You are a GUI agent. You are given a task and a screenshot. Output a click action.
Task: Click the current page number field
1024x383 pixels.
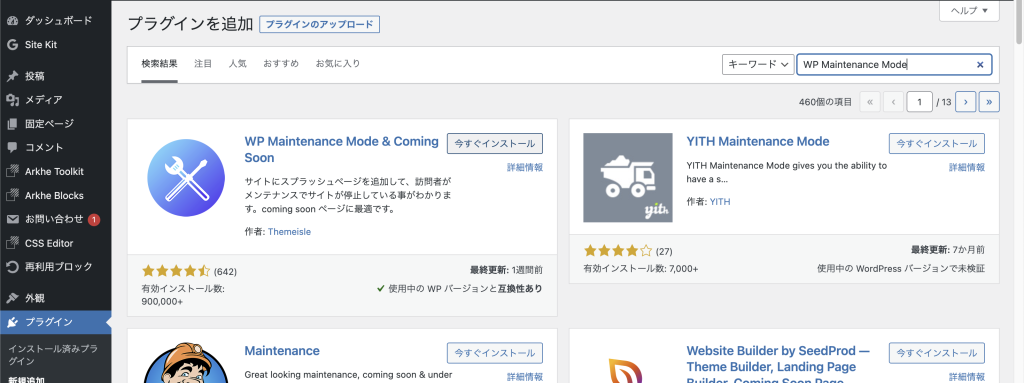(920, 102)
